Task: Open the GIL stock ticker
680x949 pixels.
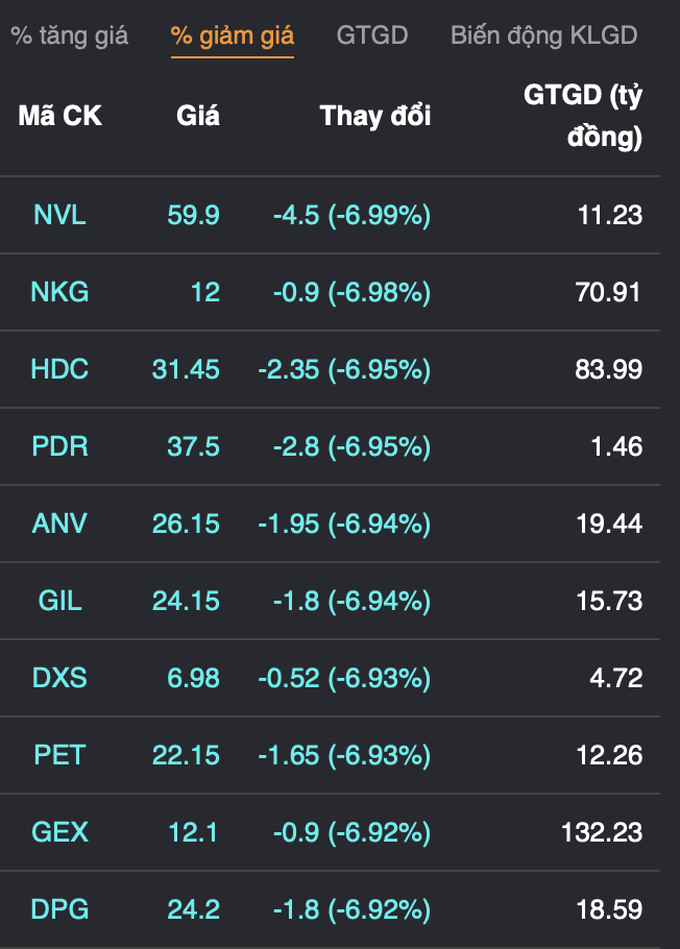Action: pyautogui.click(x=60, y=601)
